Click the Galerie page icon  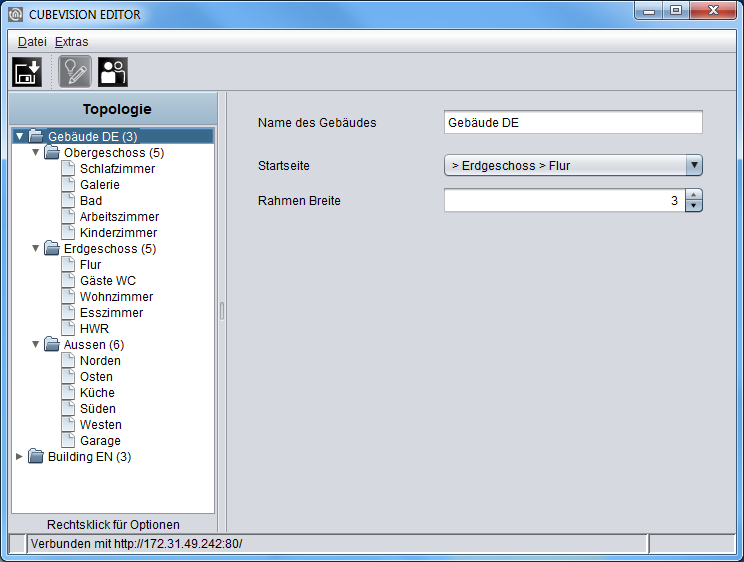pyautogui.click(x=68, y=184)
